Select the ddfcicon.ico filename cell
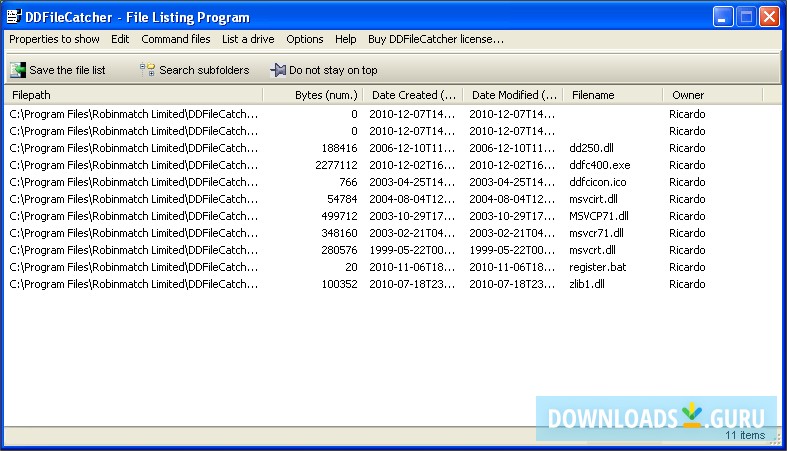787x451 pixels. coord(598,182)
